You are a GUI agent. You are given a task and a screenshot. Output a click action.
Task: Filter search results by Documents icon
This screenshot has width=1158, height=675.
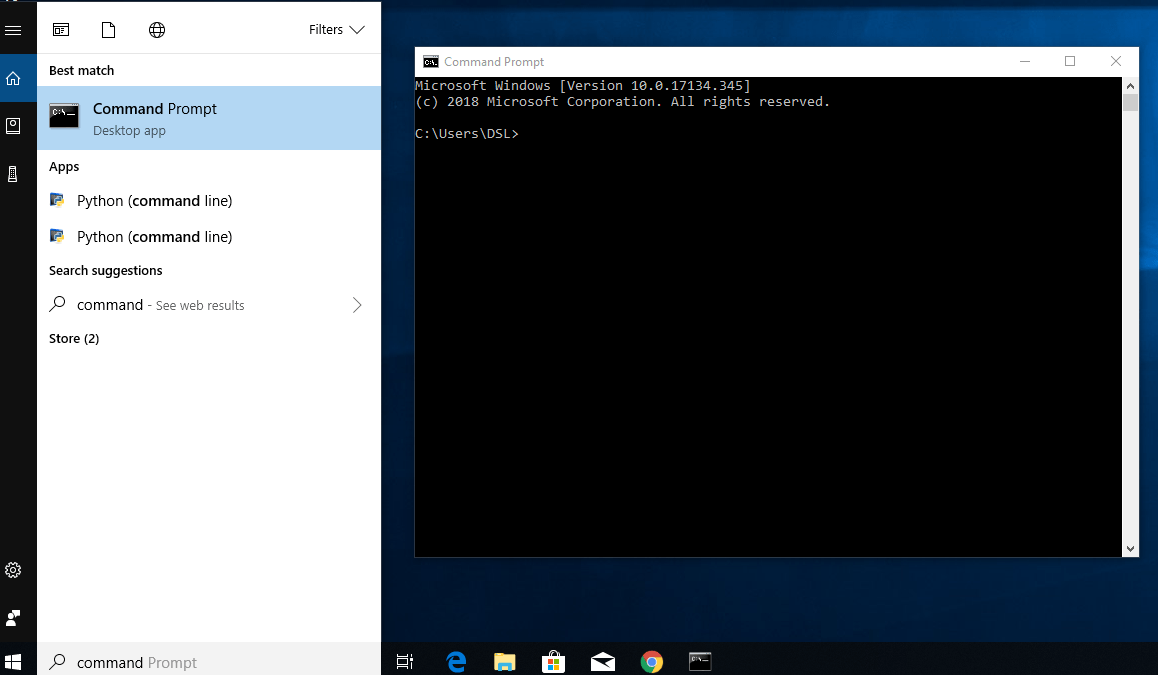[x=109, y=30]
